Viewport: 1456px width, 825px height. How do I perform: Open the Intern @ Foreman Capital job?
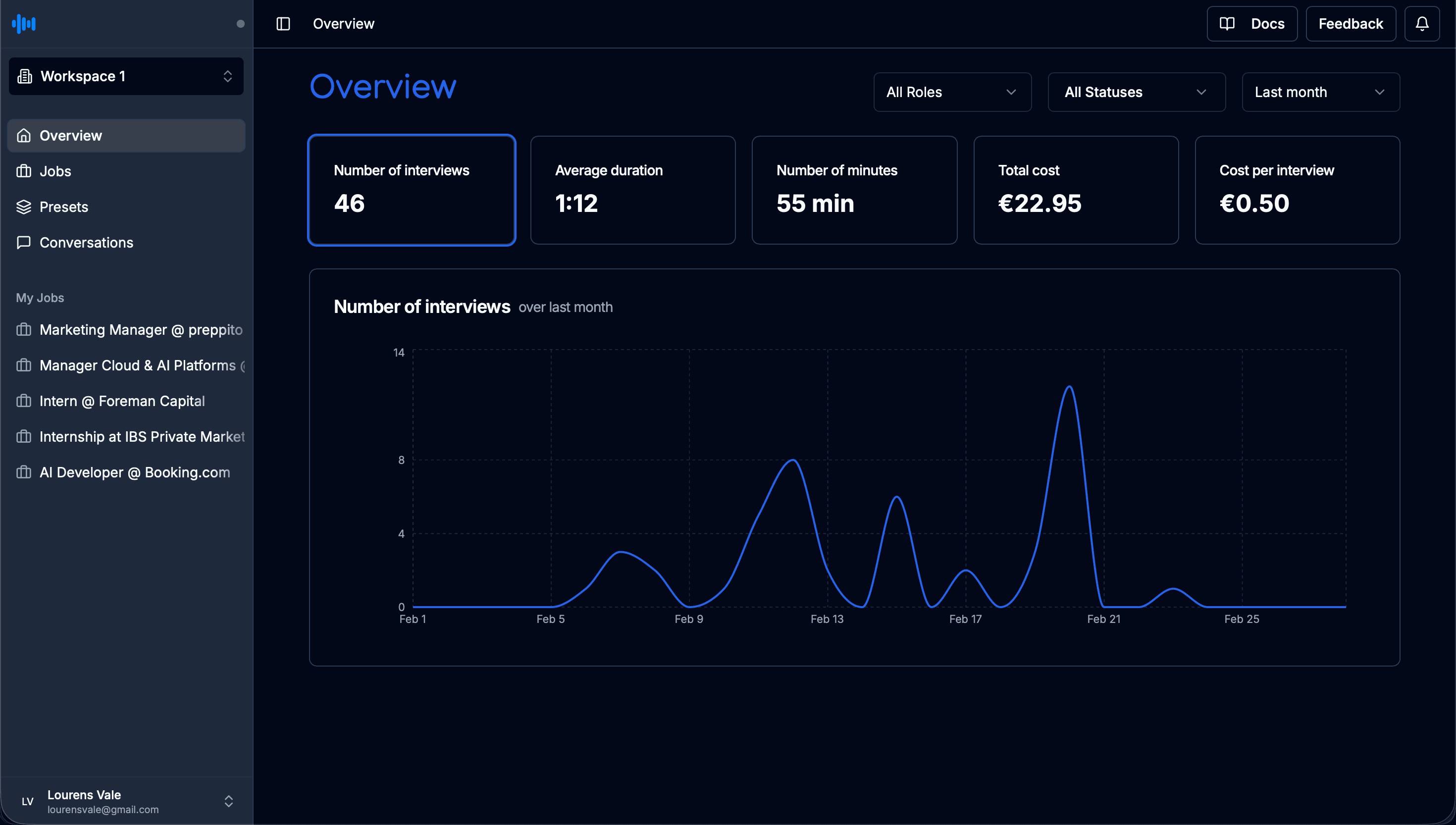click(x=122, y=401)
